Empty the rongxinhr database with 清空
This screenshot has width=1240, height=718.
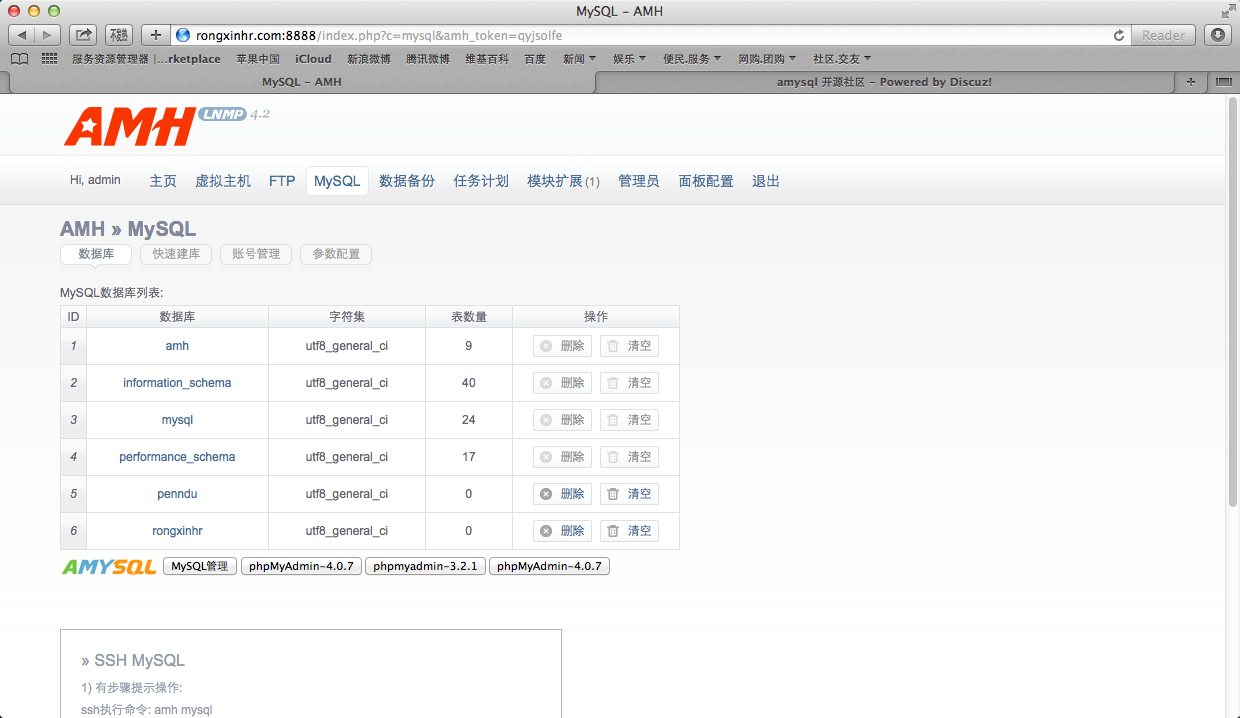pyautogui.click(x=629, y=531)
